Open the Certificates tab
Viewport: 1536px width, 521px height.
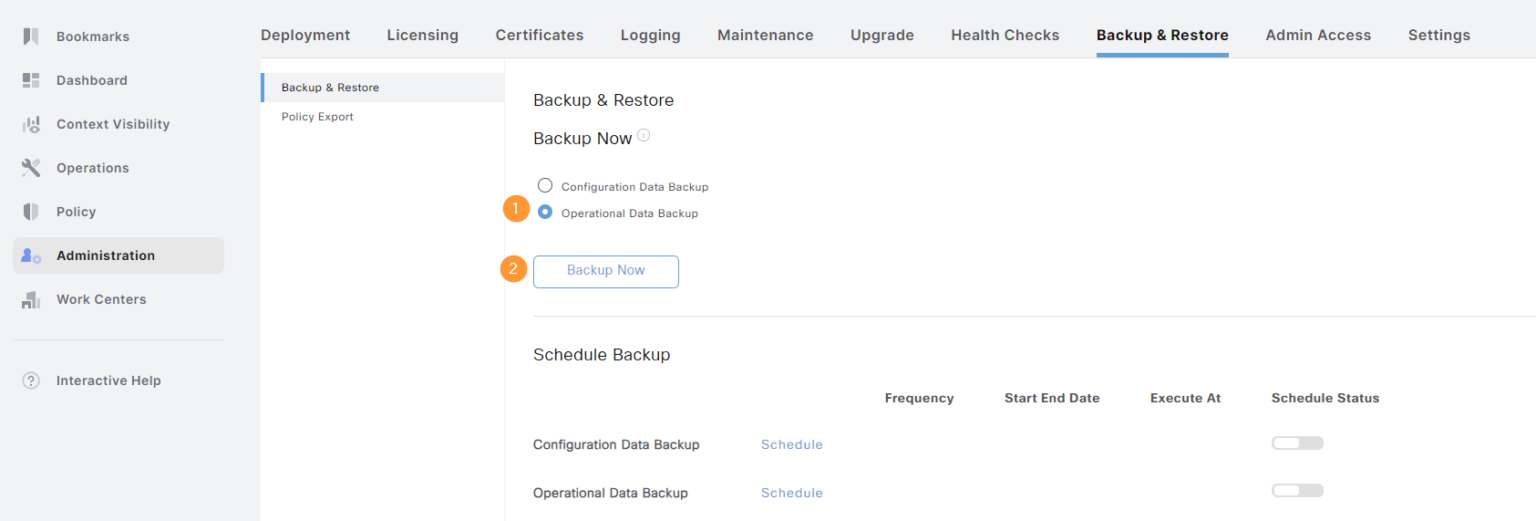[x=539, y=35]
